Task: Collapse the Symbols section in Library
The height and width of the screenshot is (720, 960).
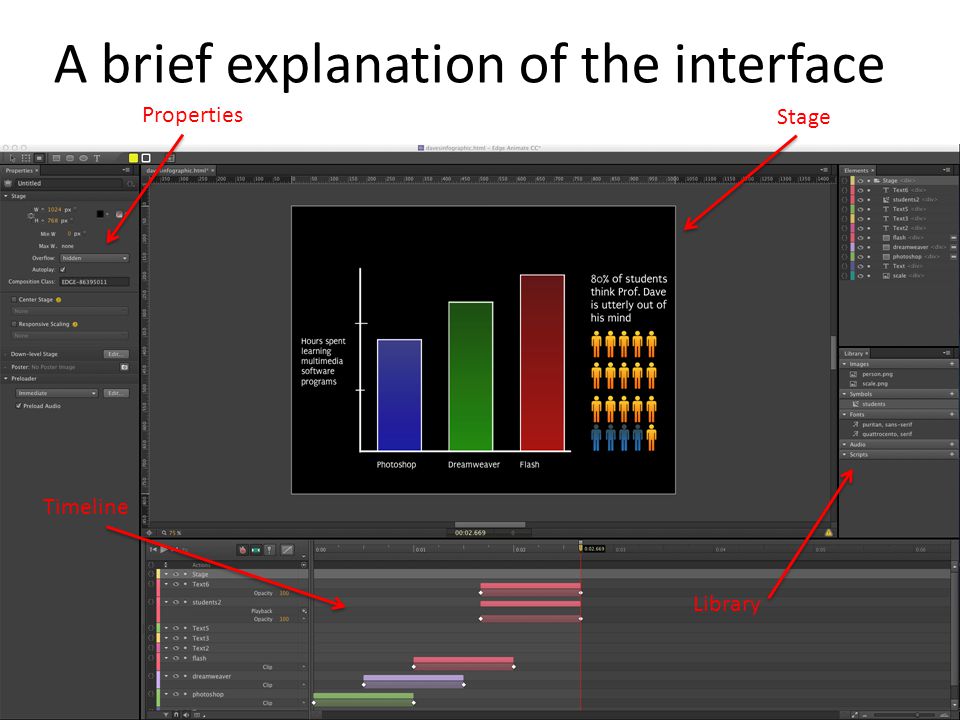Action: point(845,394)
